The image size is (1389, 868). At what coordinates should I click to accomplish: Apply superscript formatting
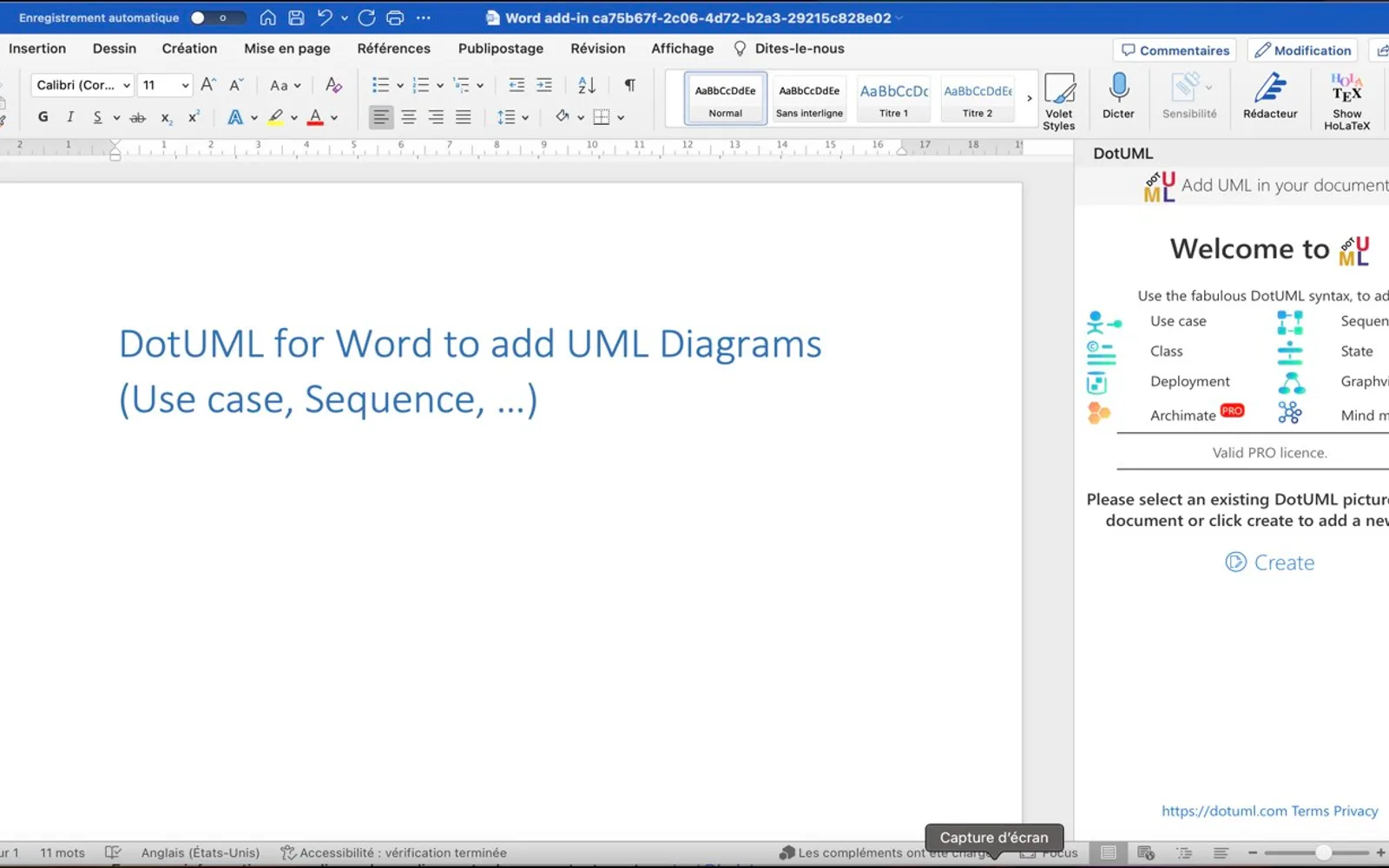(194, 117)
